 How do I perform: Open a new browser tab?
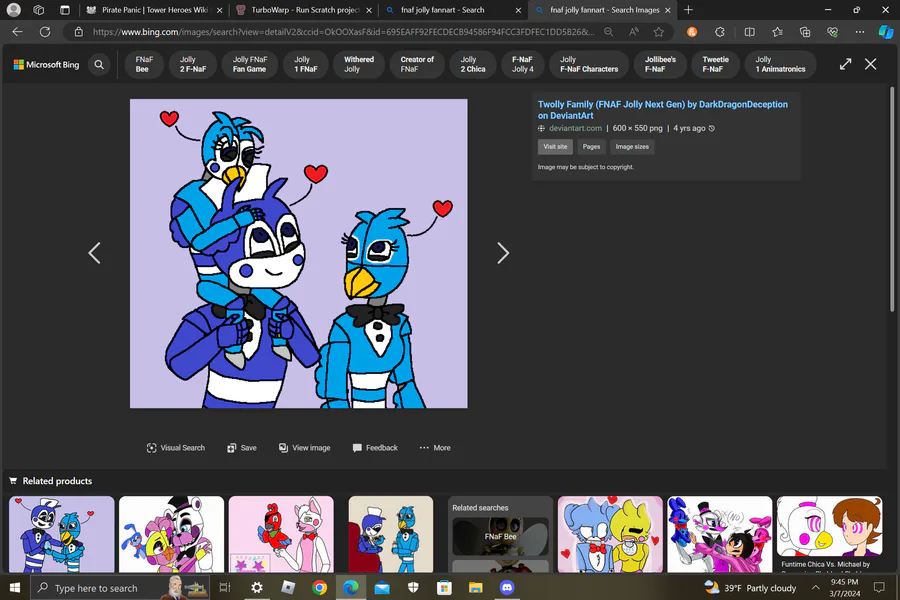pos(688,10)
